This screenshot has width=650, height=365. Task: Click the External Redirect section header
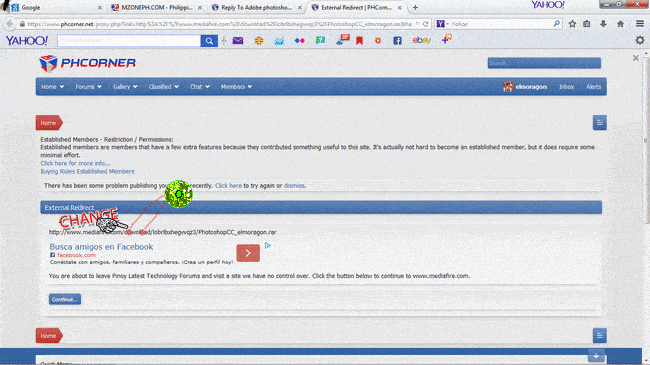pyautogui.click(x=321, y=207)
